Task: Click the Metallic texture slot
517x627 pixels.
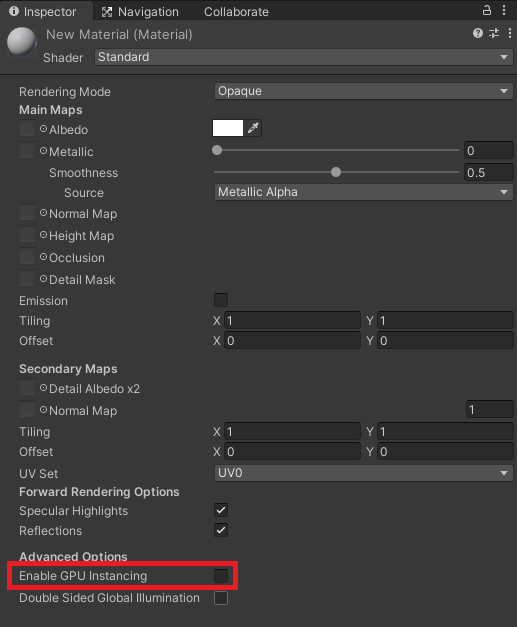Action: [27, 151]
